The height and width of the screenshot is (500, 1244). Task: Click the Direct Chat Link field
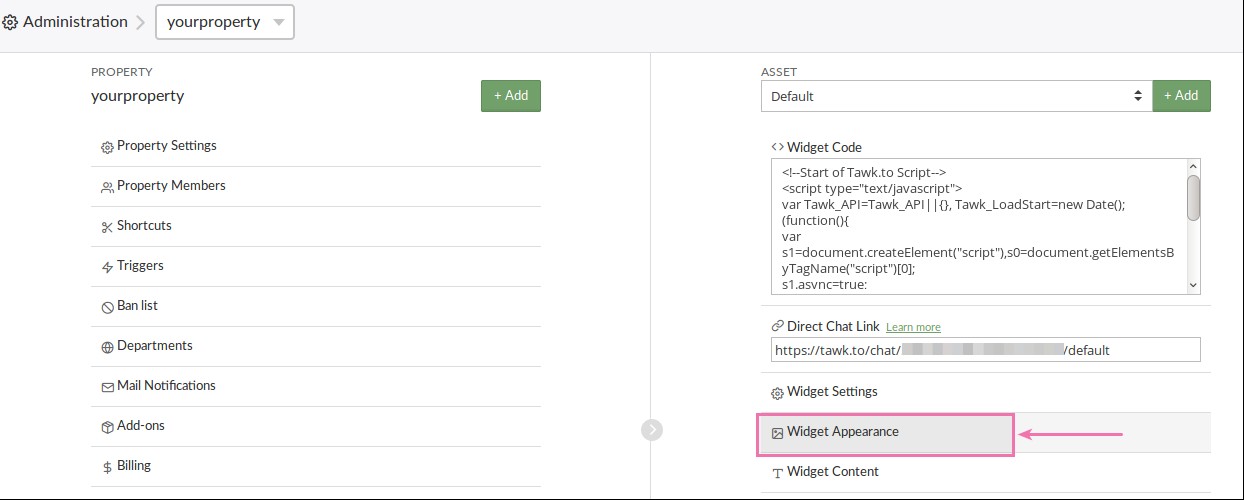click(x=985, y=350)
